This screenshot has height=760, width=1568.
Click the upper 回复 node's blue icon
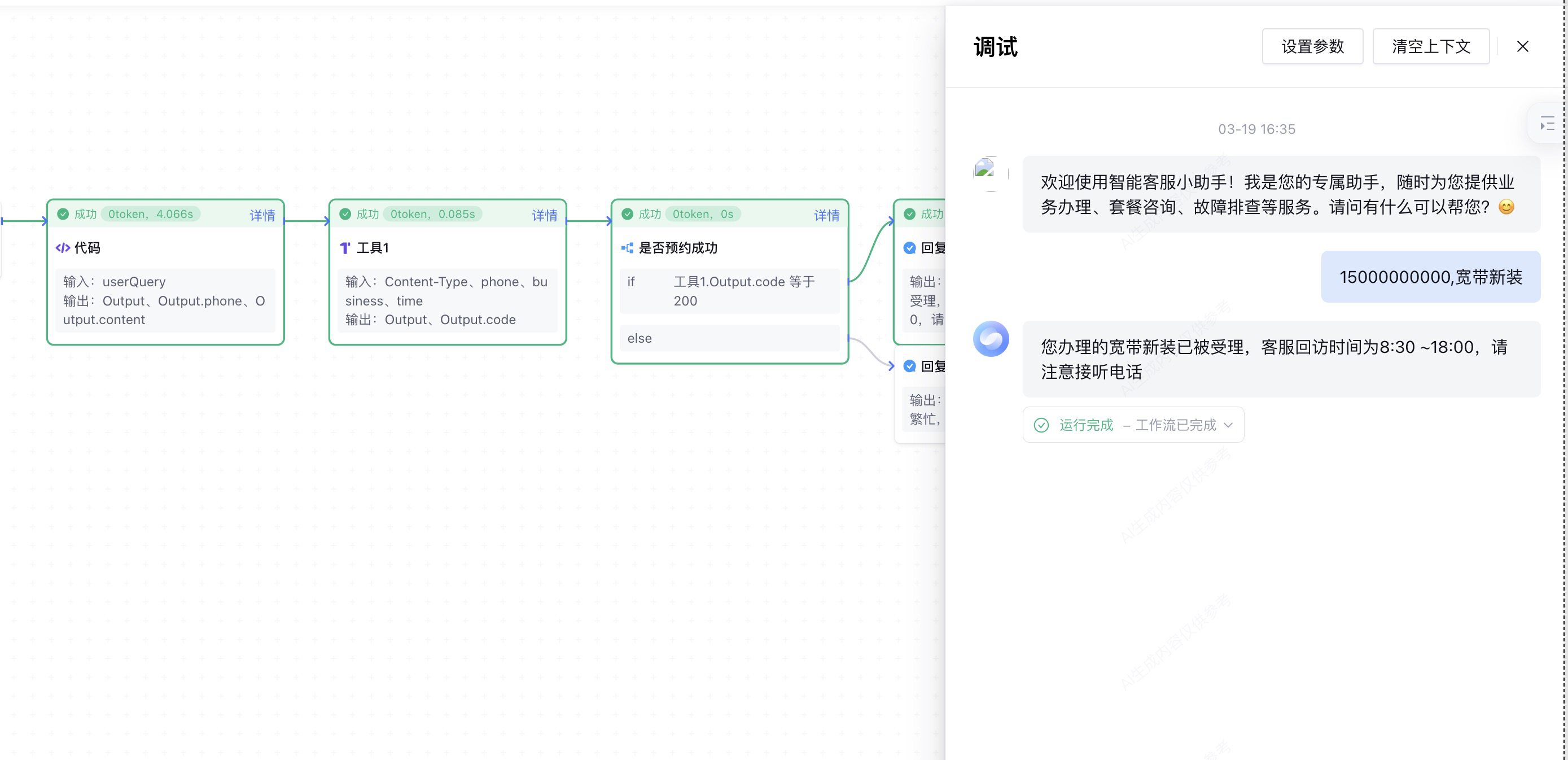[909, 248]
